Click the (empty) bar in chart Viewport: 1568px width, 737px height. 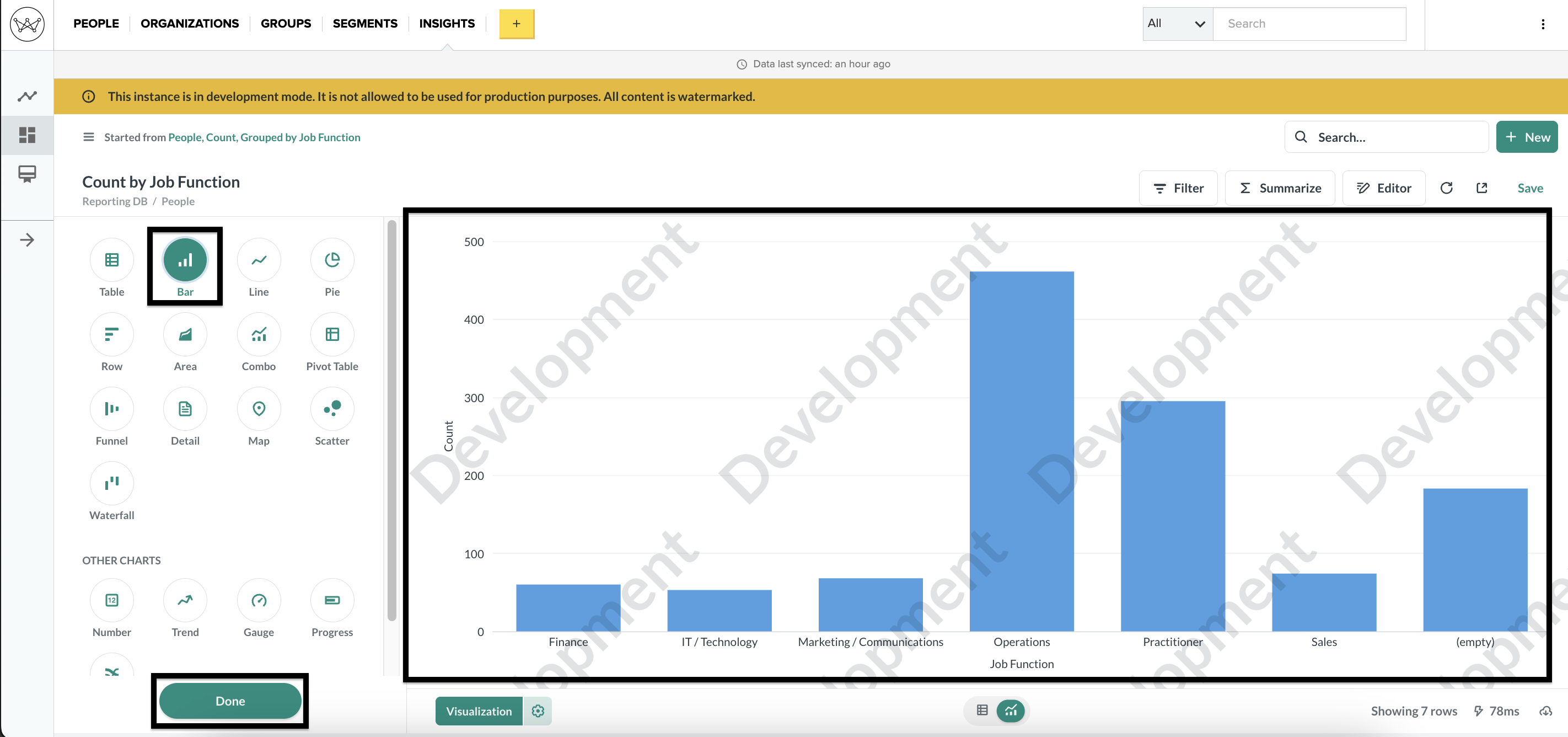point(1475,560)
